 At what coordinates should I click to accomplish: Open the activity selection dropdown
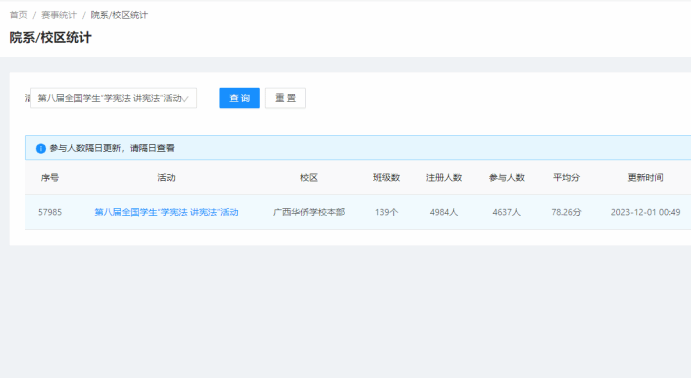tap(113, 98)
